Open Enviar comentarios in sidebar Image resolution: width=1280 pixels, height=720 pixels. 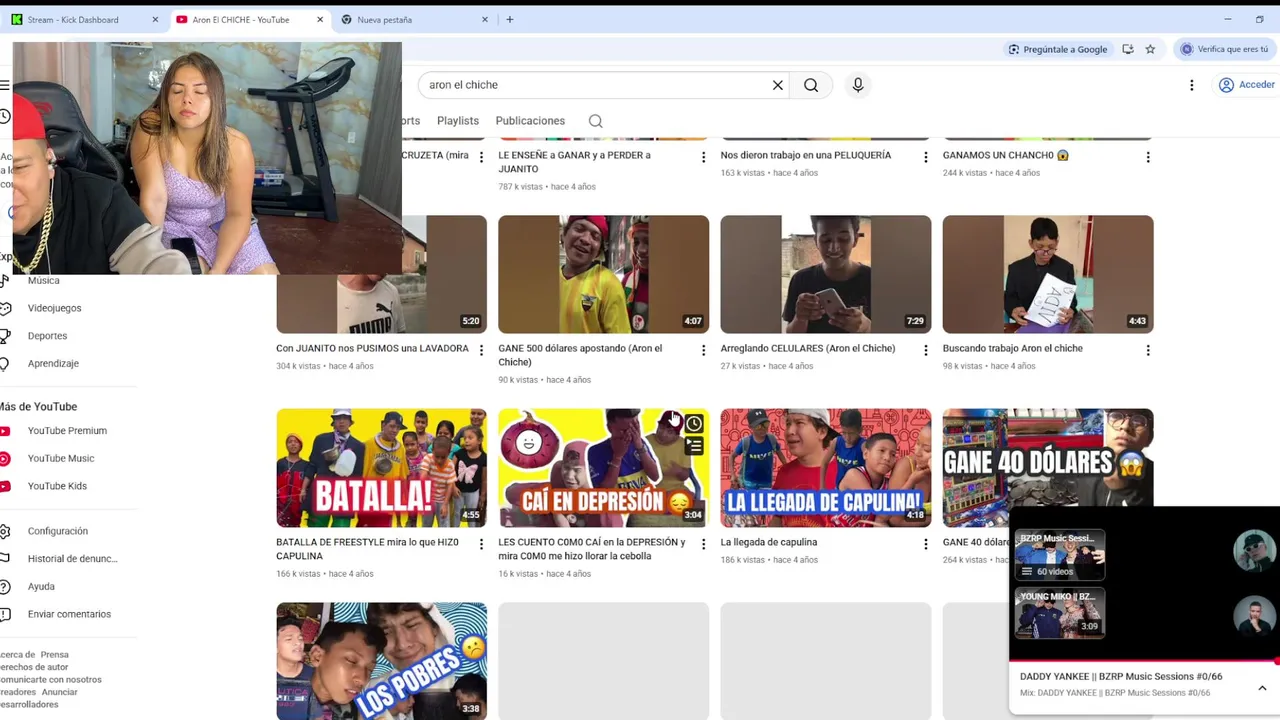coord(69,614)
